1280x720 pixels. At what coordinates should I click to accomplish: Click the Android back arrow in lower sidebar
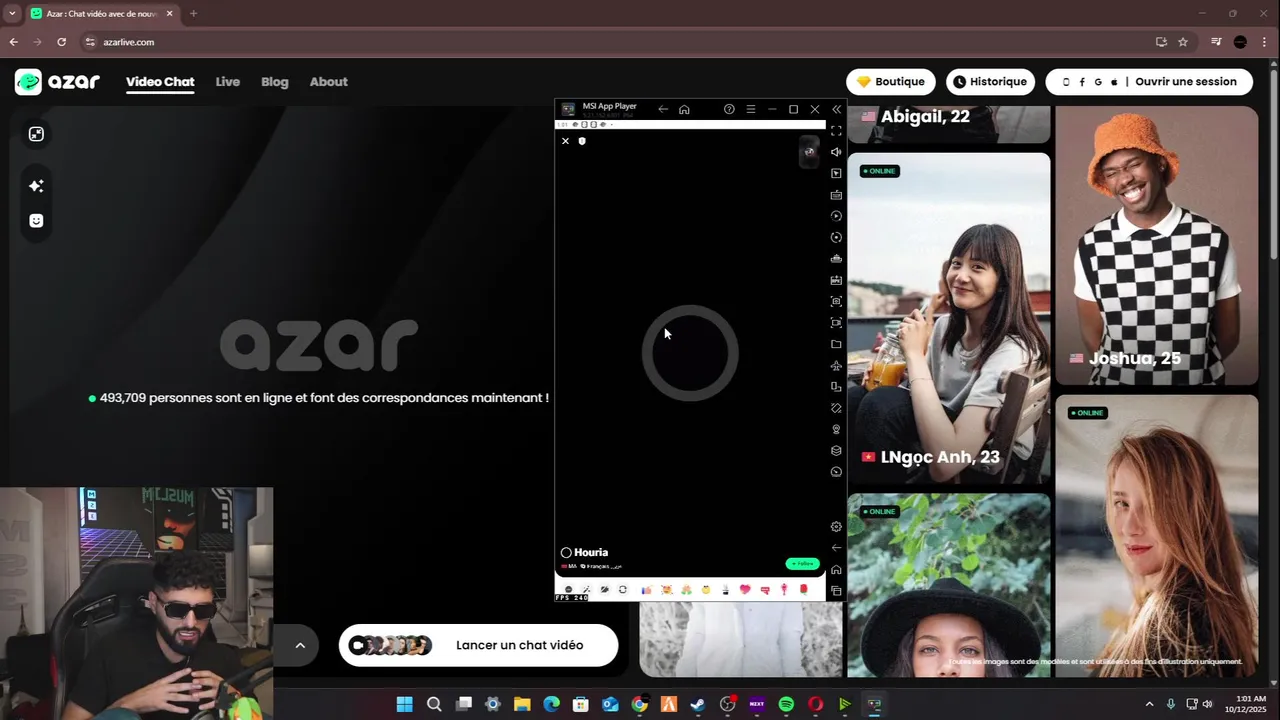tap(836, 548)
